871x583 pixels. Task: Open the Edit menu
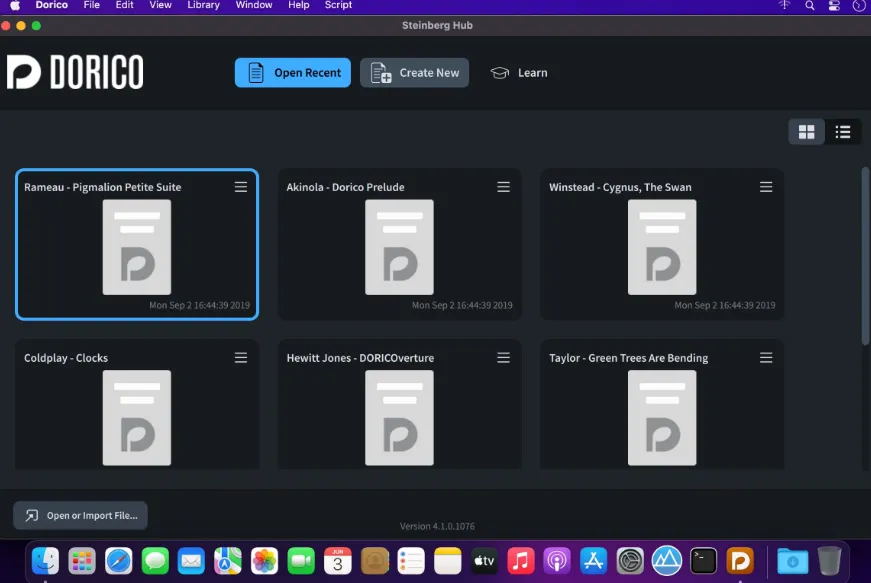point(124,5)
